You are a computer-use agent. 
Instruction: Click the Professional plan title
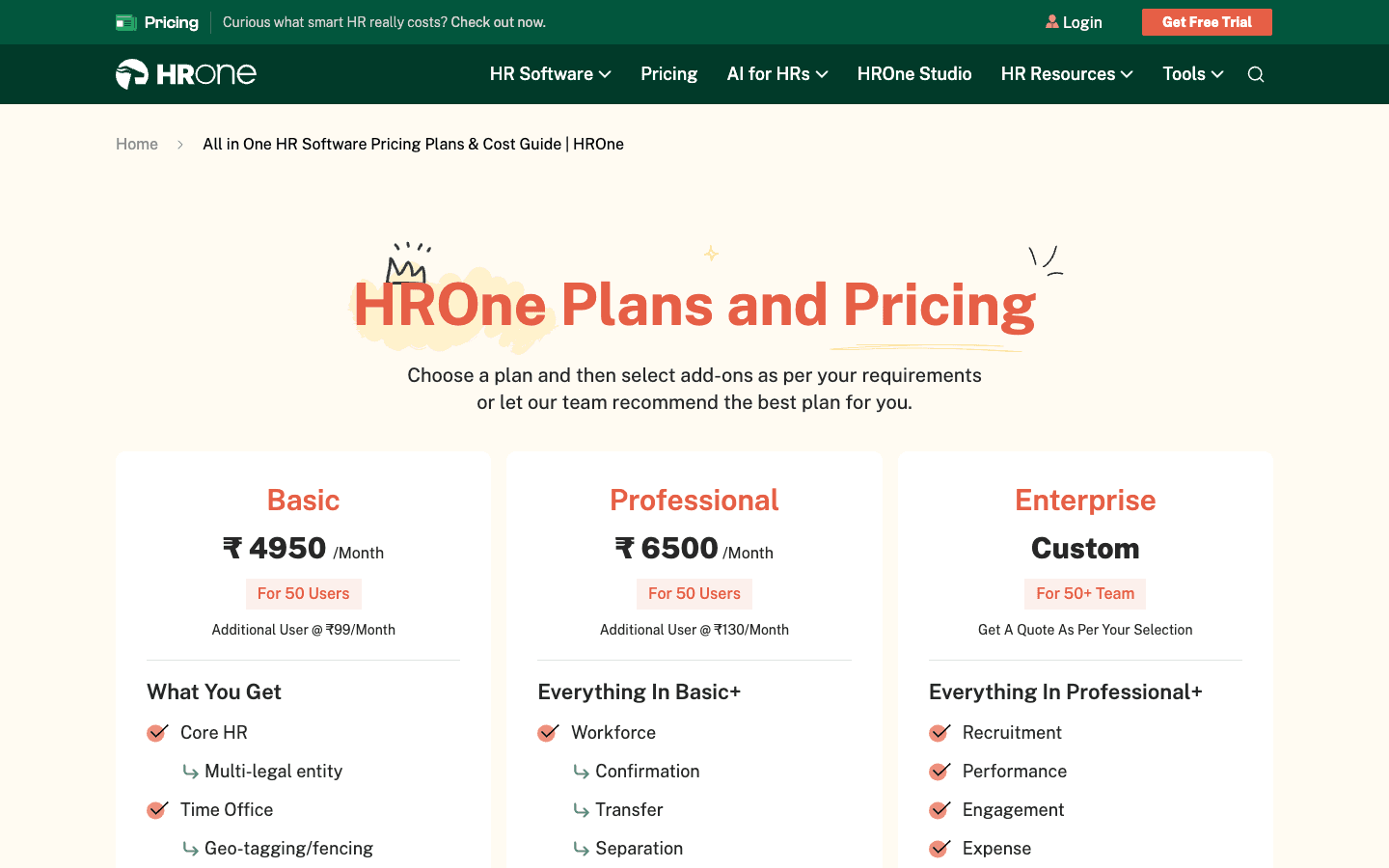pos(694,501)
